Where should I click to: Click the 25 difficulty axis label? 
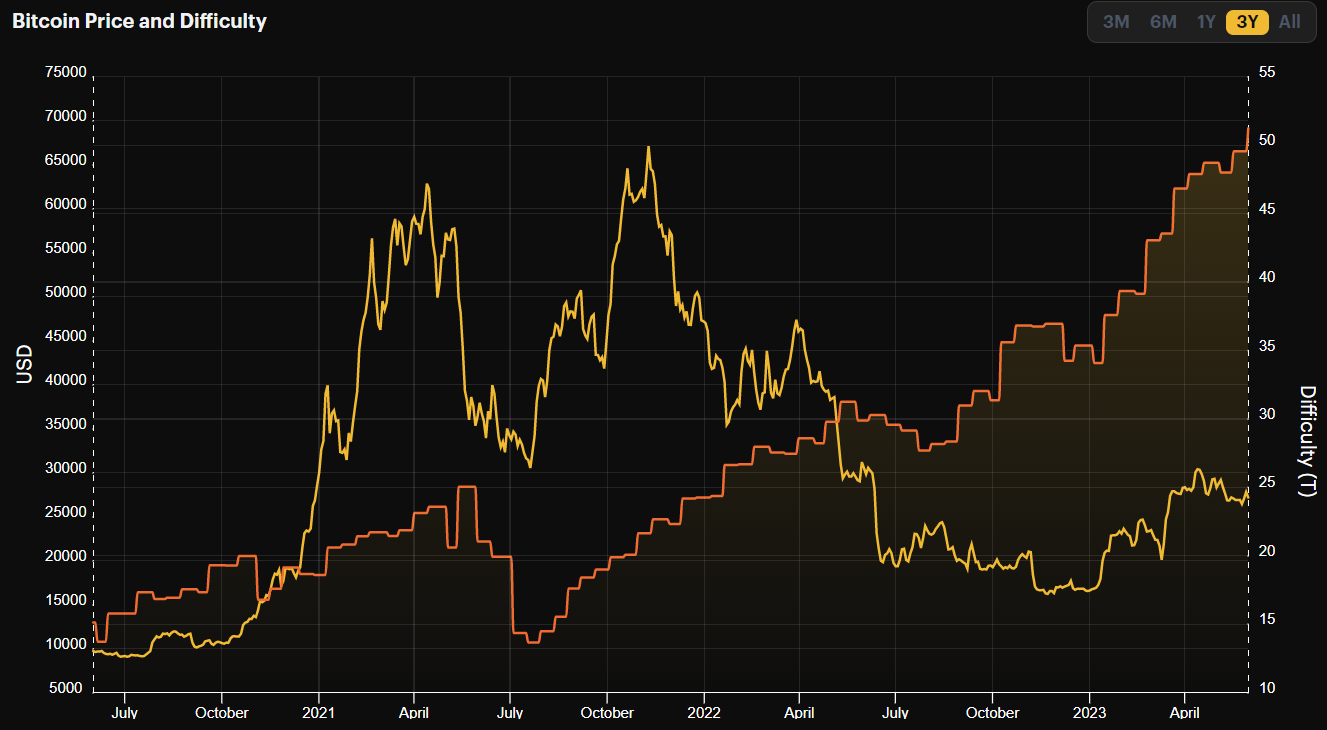[1266, 484]
